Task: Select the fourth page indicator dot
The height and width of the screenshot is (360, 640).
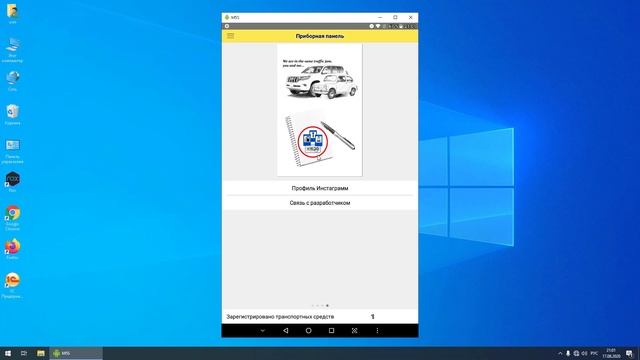Action: point(327,305)
